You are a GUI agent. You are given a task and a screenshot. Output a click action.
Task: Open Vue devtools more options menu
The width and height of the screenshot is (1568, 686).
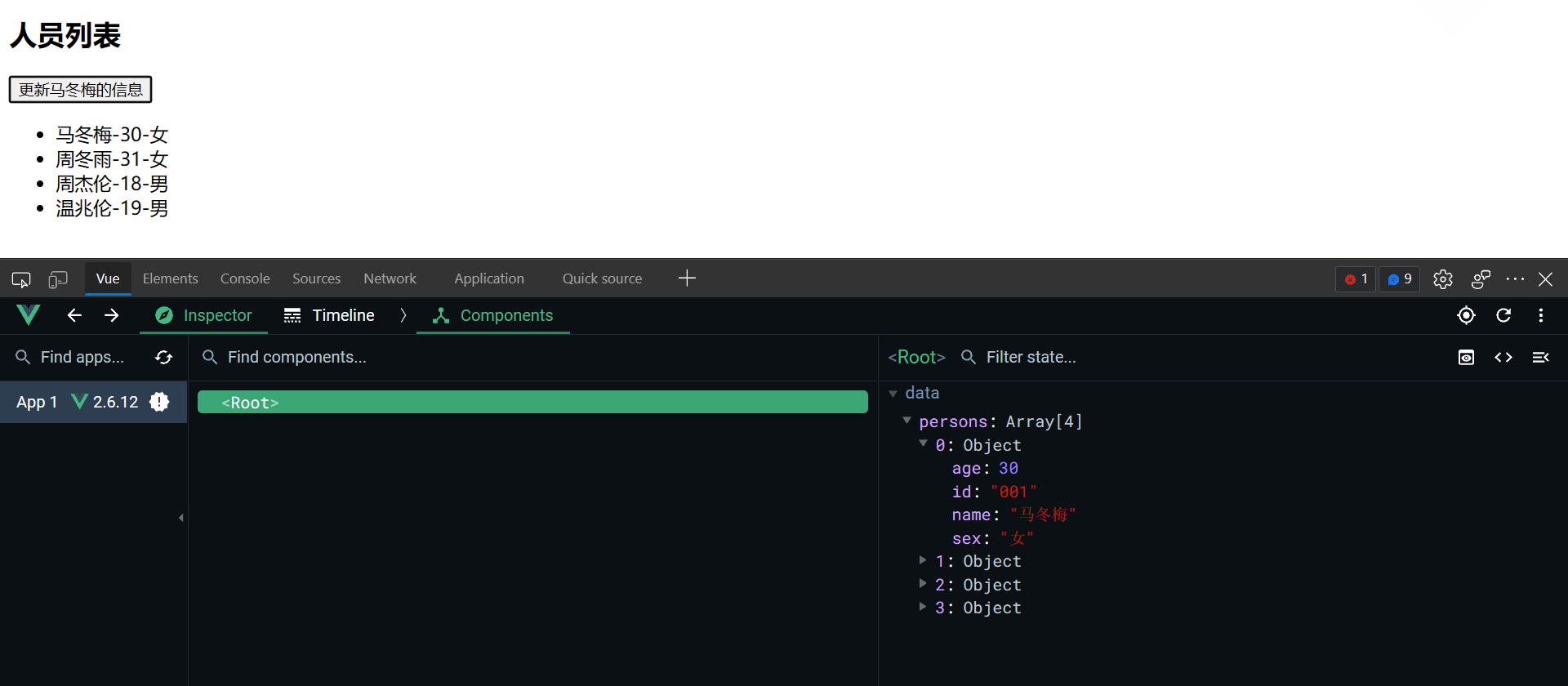tap(1541, 315)
